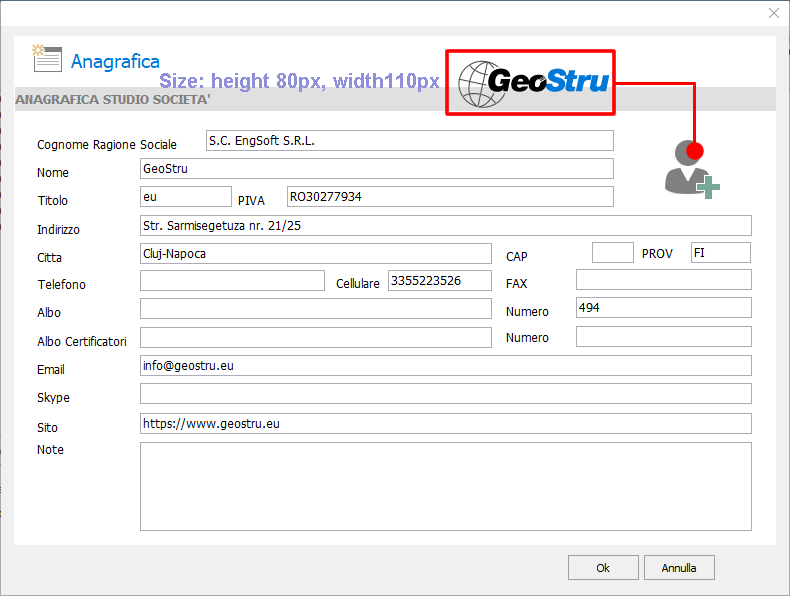Click the PIVA label
The image size is (790, 596).
click(x=251, y=201)
